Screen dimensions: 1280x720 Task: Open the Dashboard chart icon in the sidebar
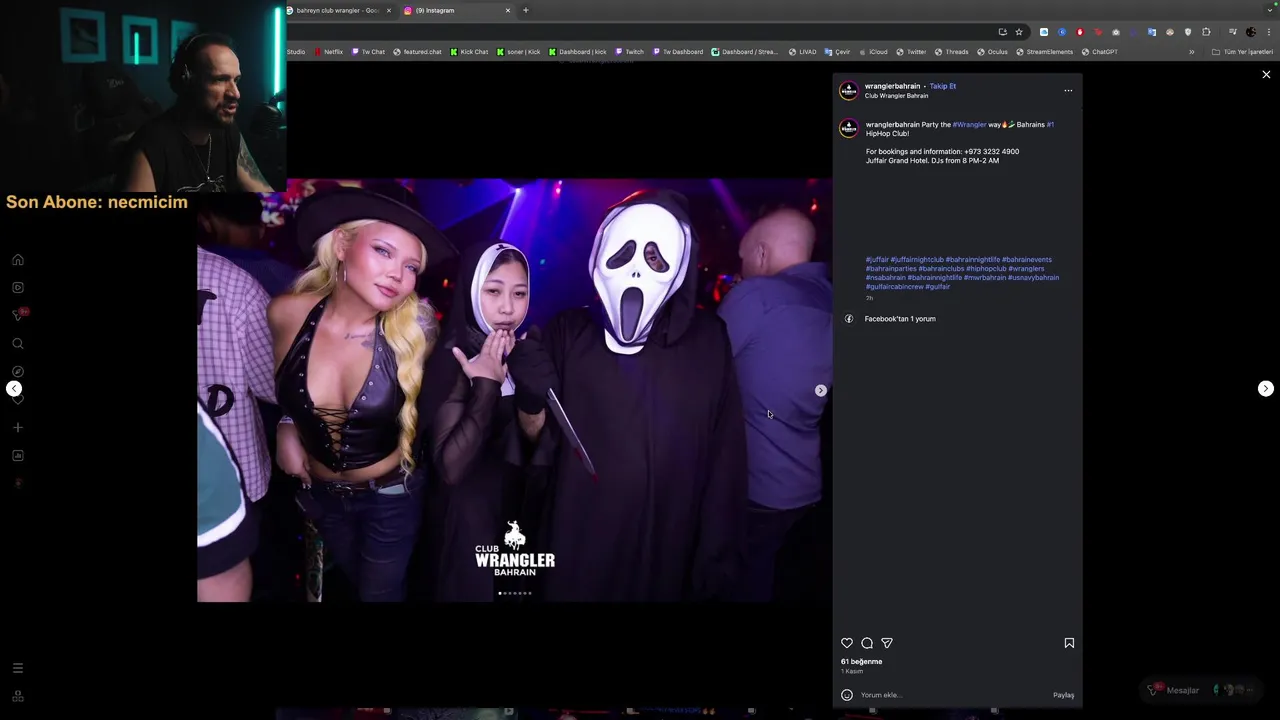pos(18,456)
